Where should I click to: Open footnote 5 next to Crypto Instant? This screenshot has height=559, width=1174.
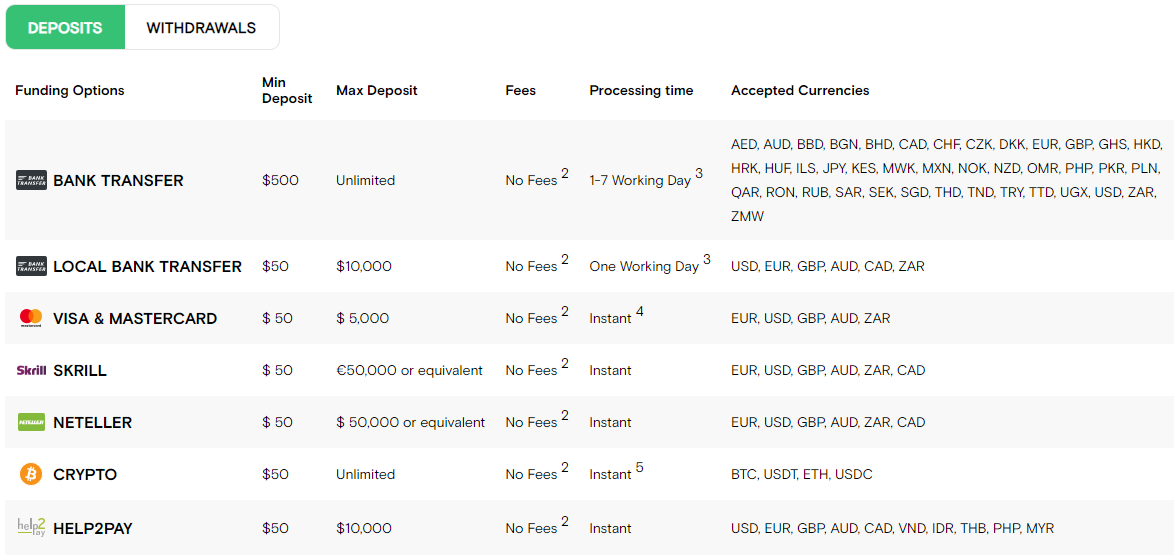tap(640, 467)
